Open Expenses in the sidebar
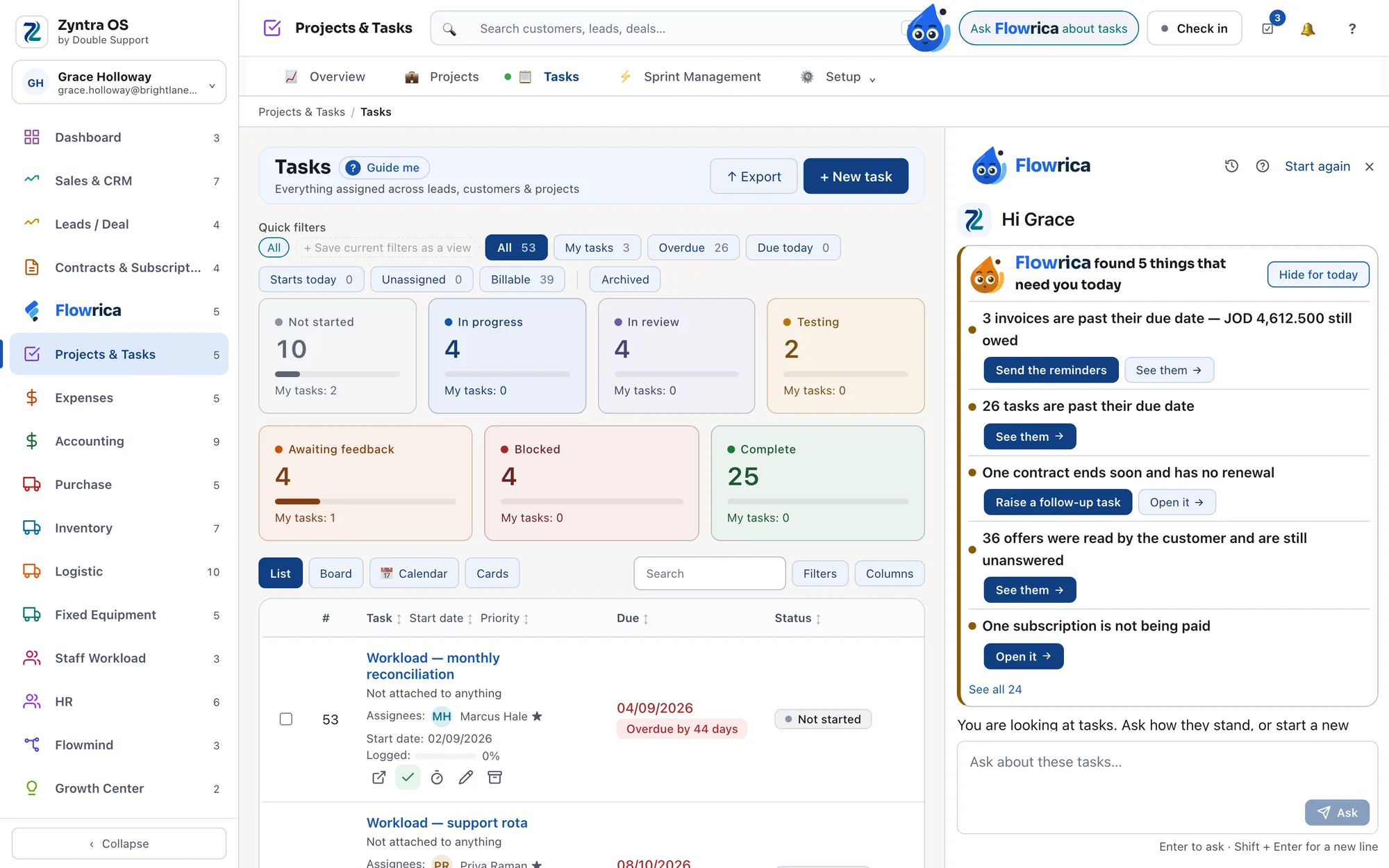Image resolution: width=1389 pixels, height=868 pixels. click(119, 398)
